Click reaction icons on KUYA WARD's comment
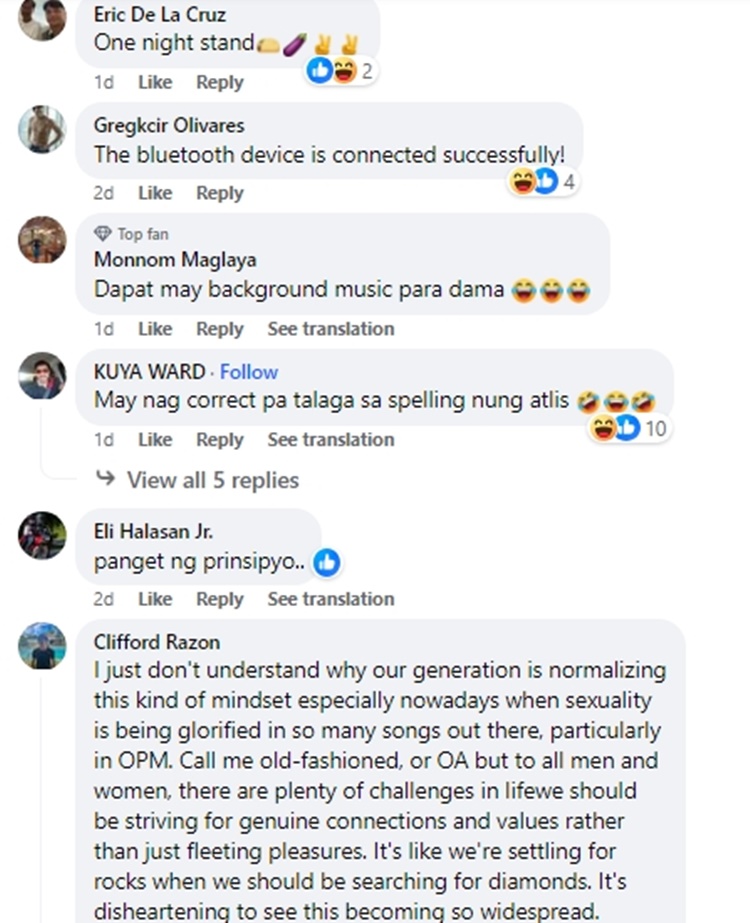Viewport: 750px width, 923px height. 615,427
